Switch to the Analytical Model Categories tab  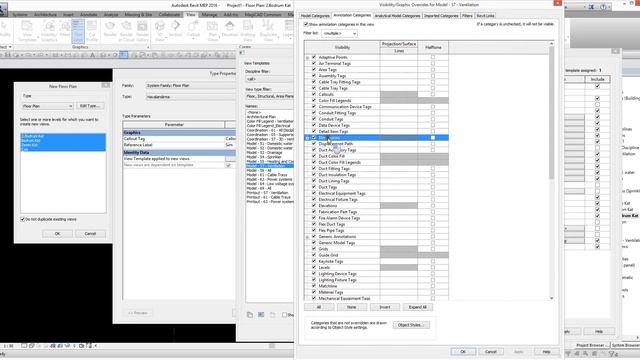pyautogui.click(x=397, y=16)
